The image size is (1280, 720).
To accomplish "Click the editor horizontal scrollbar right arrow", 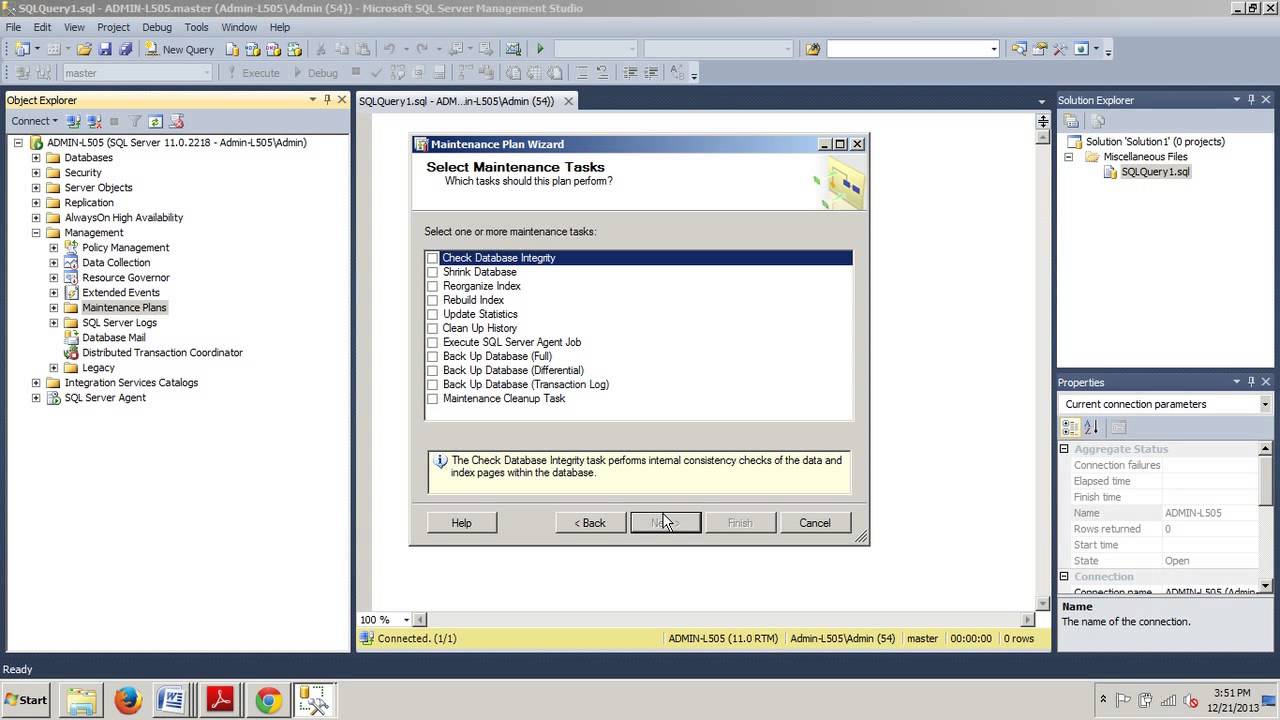I will click(x=1027, y=620).
